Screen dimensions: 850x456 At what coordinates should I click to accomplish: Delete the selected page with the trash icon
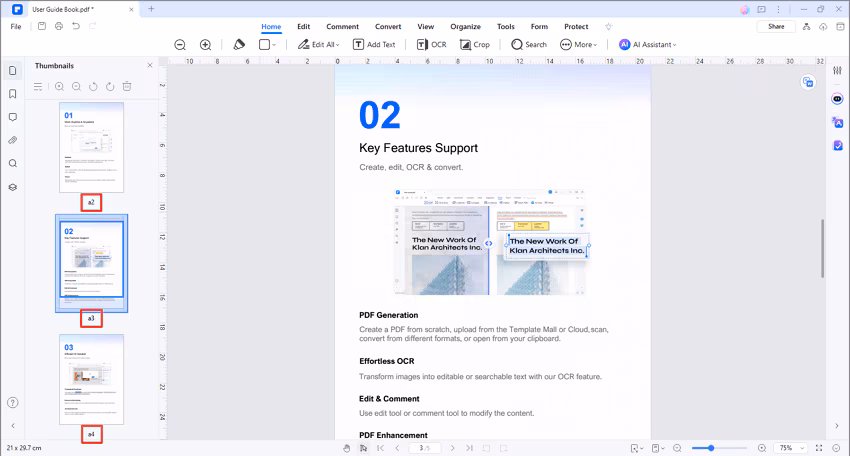127,87
